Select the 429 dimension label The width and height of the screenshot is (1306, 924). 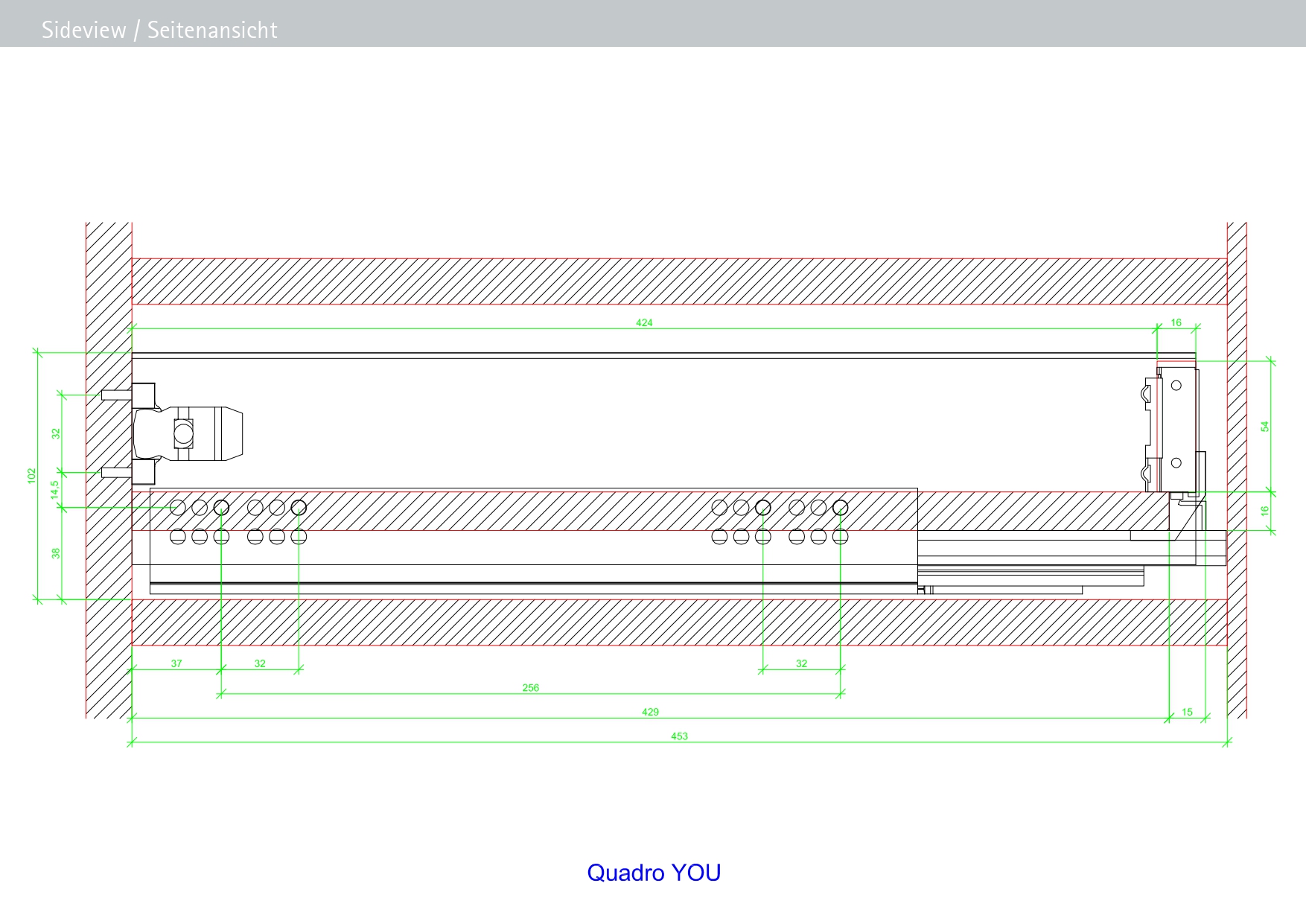(x=650, y=712)
